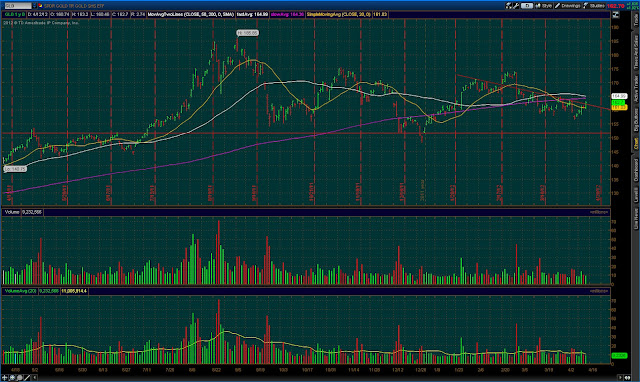
Task: Select the pan crosshair tool at bottom left
Action: click(5, 378)
